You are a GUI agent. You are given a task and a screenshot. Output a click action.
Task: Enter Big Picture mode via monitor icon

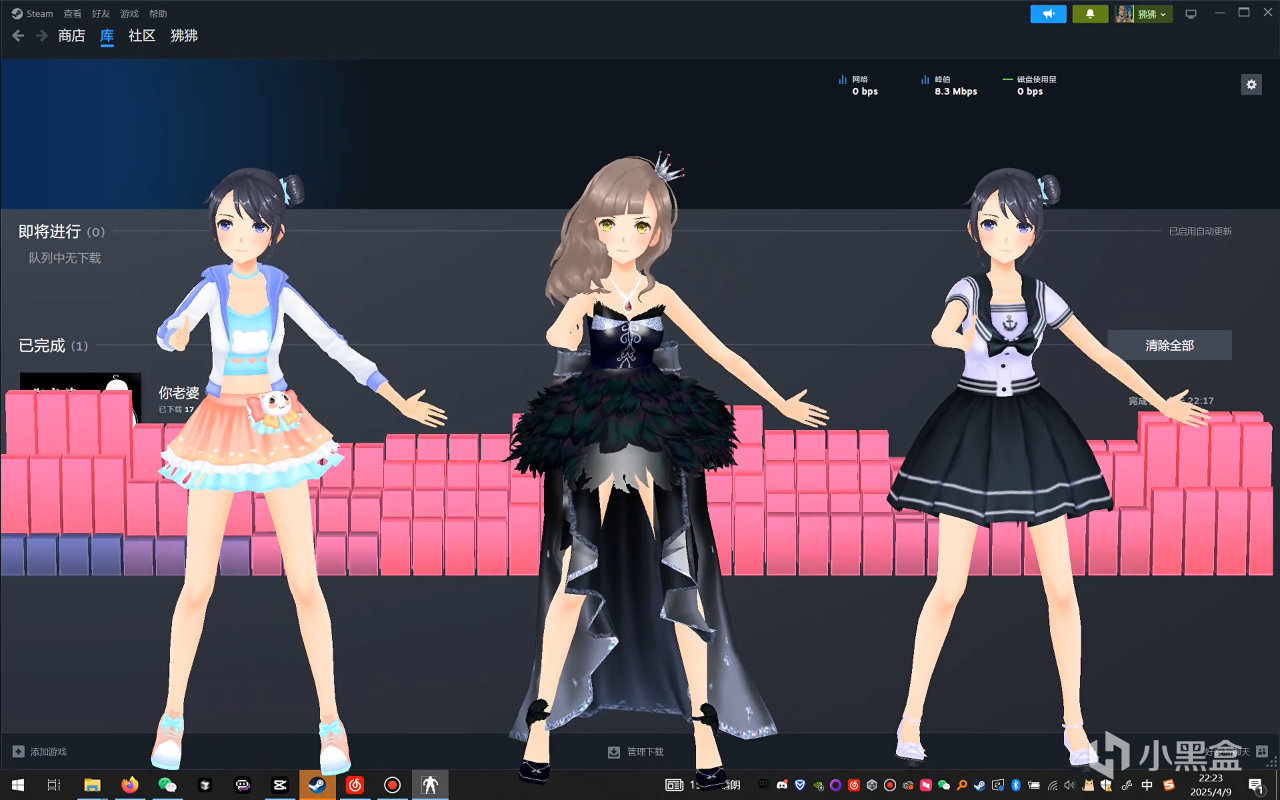[x=1191, y=14]
